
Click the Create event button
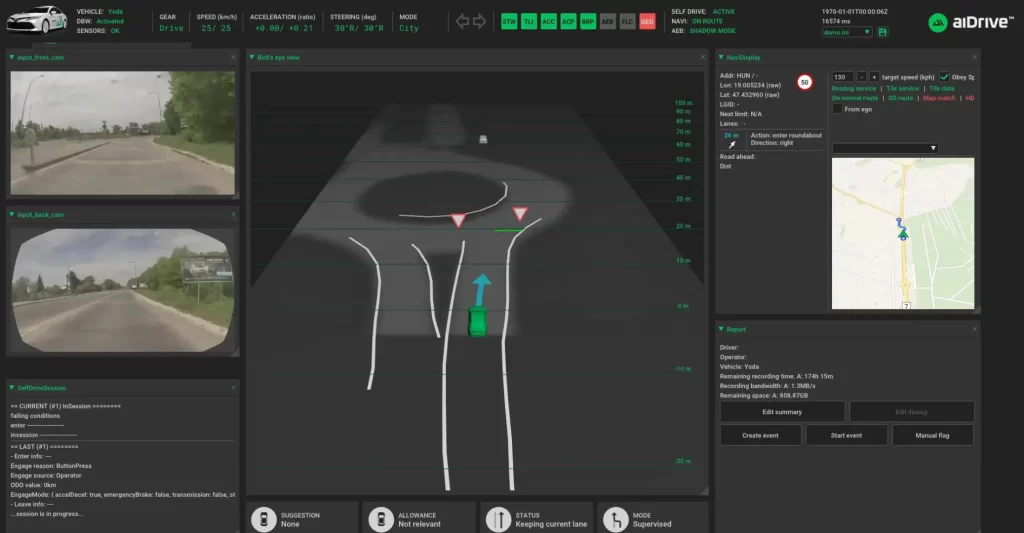coord(760,435)
